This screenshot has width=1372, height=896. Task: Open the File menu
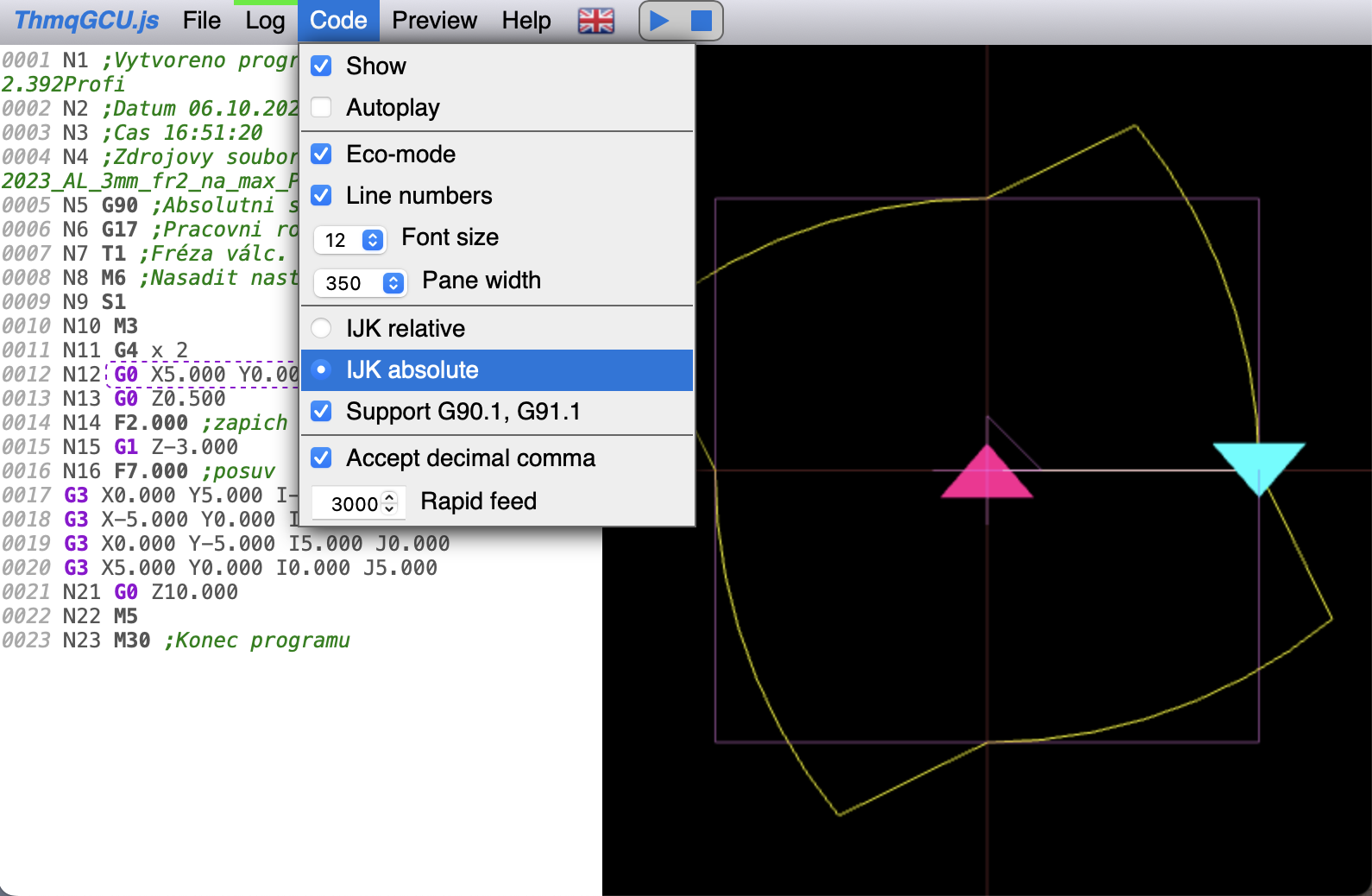(x=201, y=21)
